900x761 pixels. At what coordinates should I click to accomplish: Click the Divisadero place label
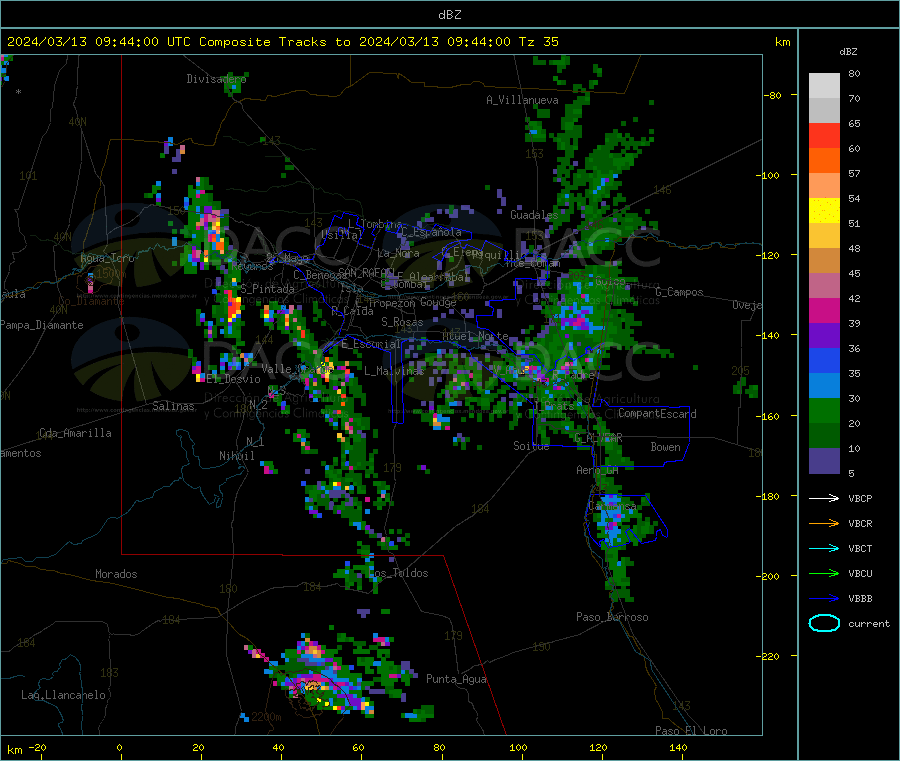click(216, 79)
